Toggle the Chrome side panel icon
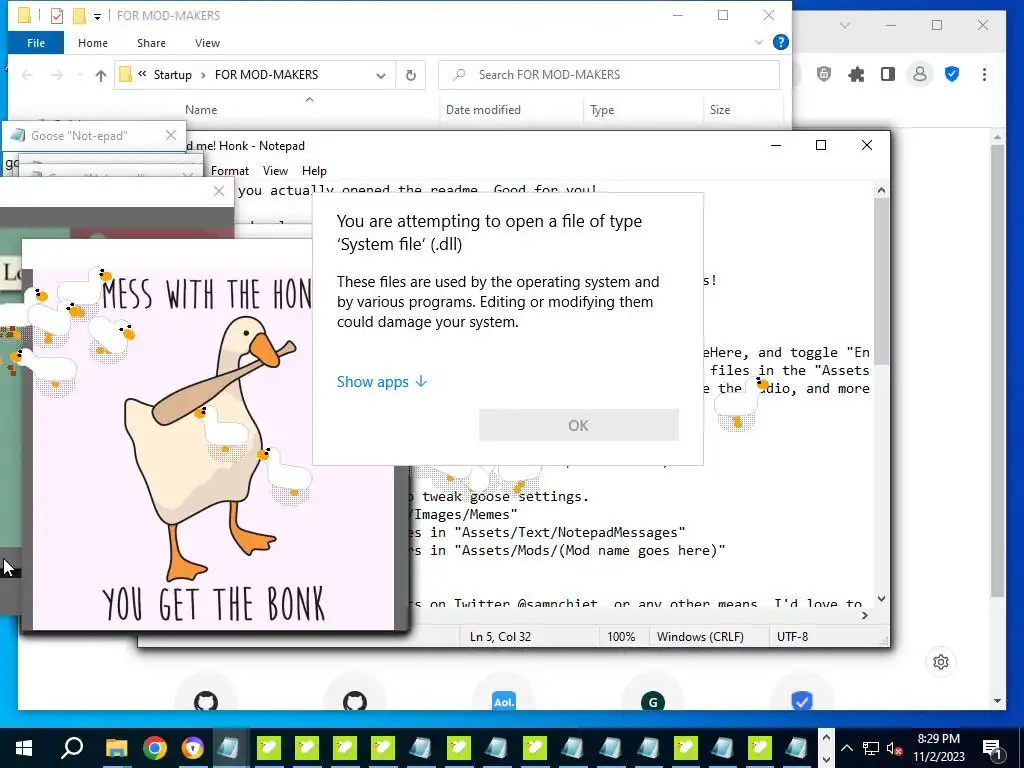 coord(888,74)
